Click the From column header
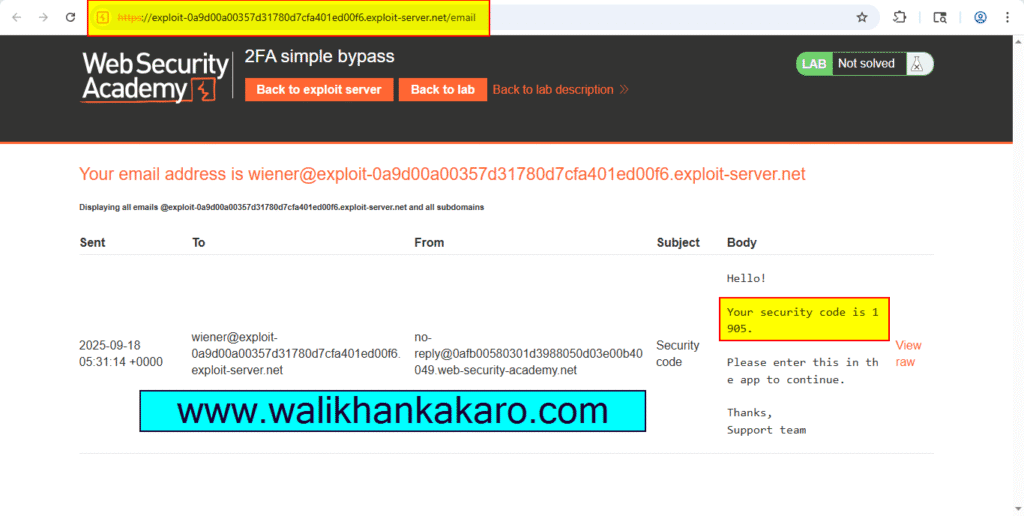Screen dimensions: 1024x516 (429, 242)
